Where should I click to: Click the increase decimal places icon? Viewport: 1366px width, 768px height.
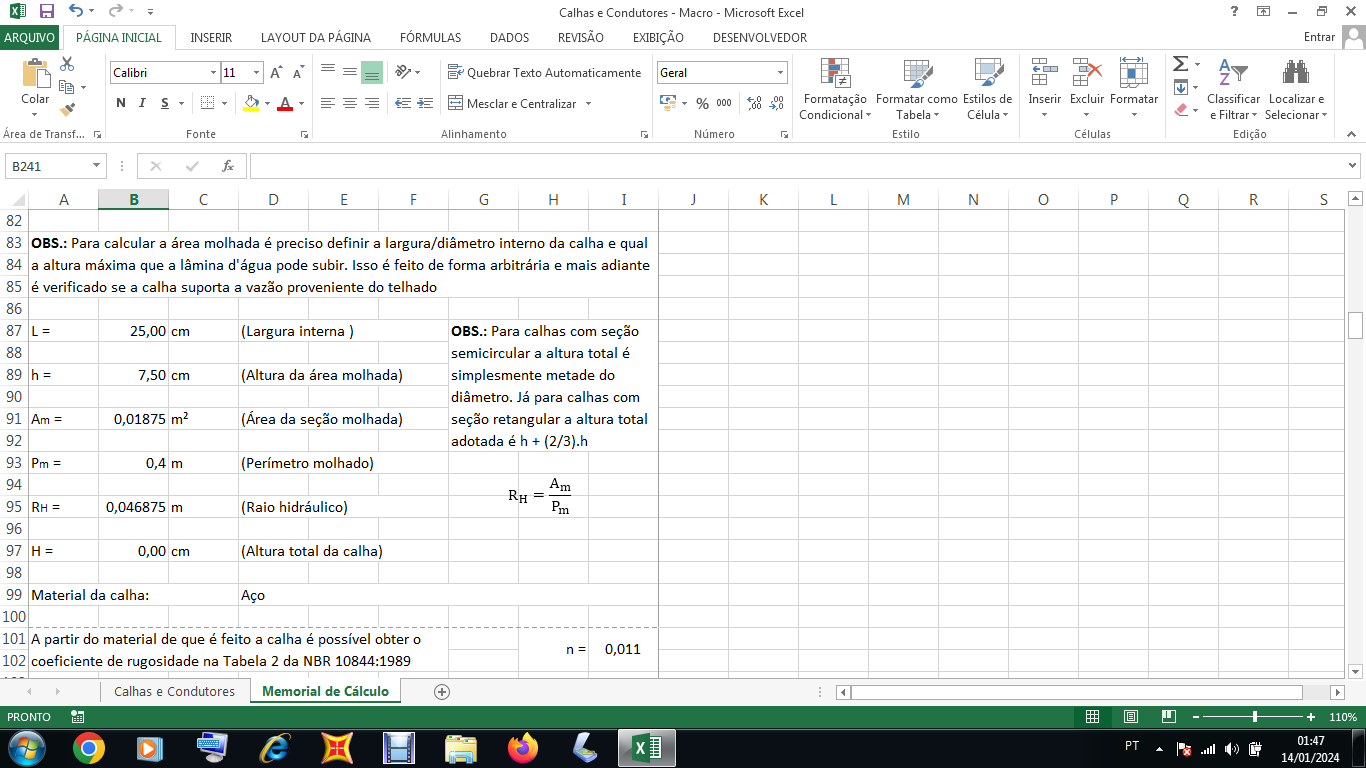(x=754, y=103)
